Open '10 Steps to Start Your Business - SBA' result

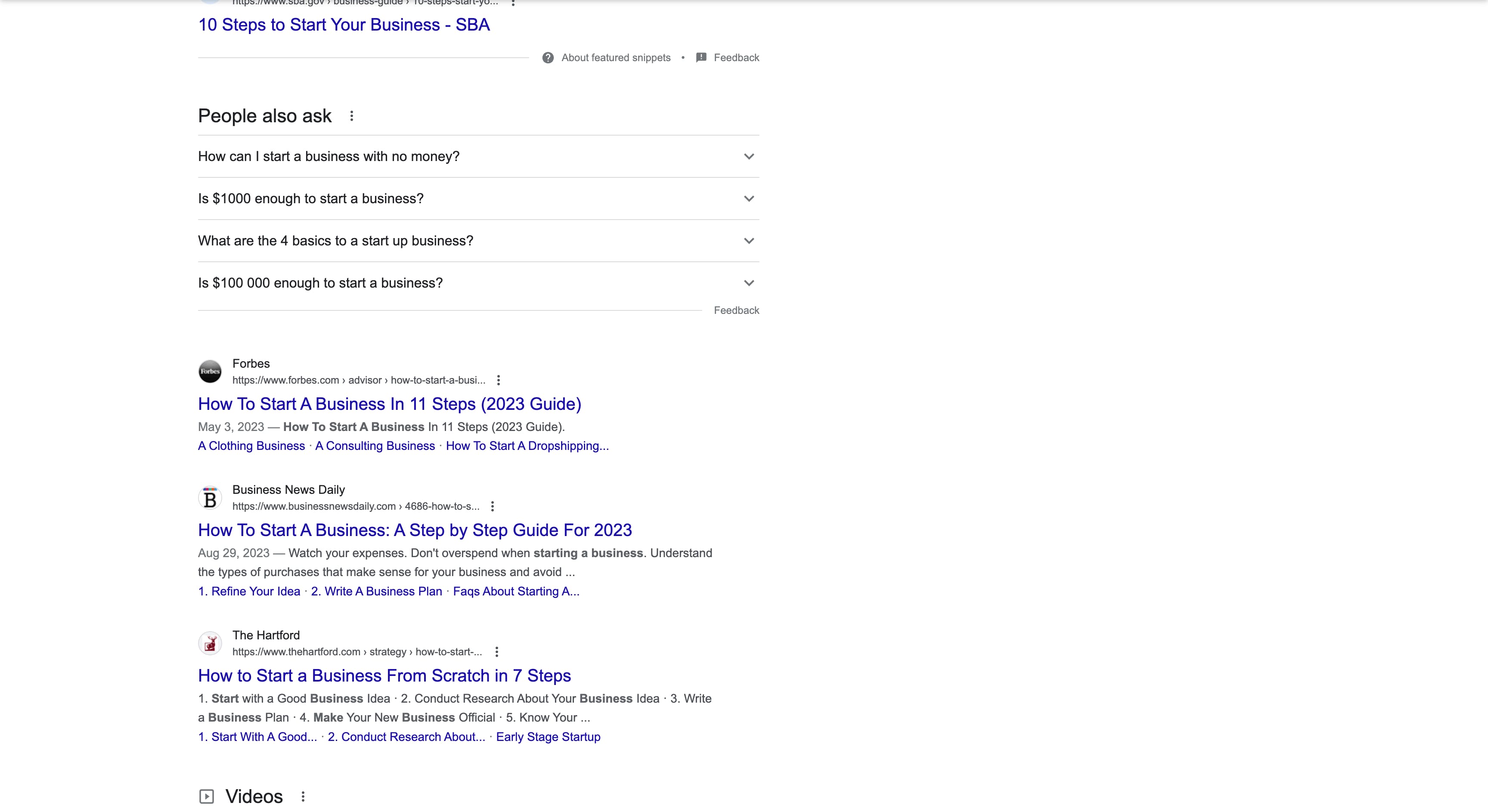pos(344,25)
